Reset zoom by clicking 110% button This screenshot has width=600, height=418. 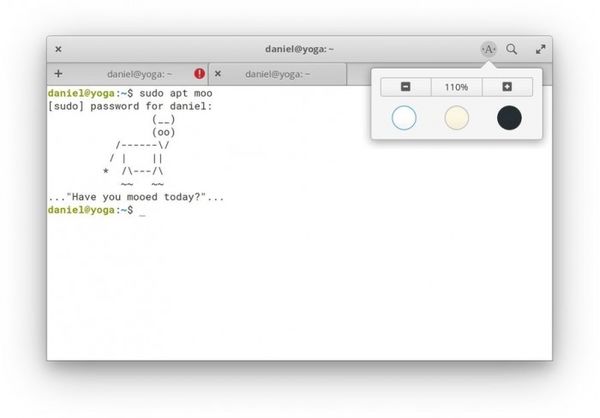[x=456, y=87]
